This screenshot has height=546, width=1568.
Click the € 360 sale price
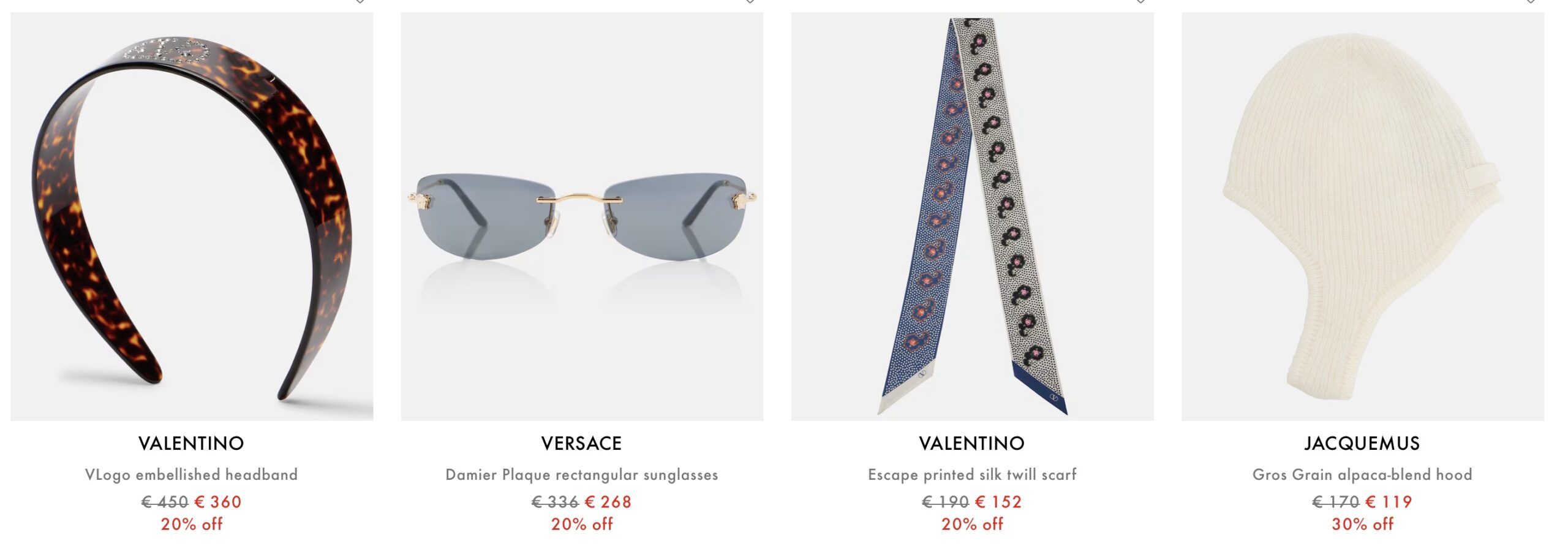tap(217, 502)
